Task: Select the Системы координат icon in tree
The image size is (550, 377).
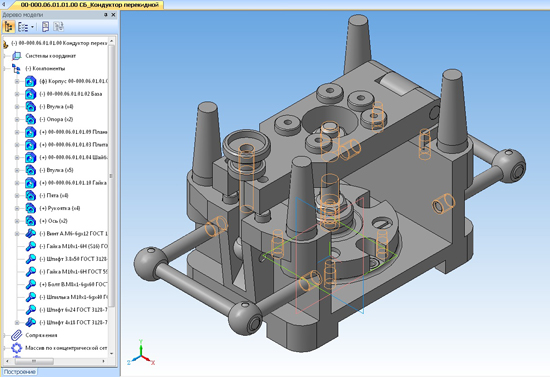Action: 16,56
